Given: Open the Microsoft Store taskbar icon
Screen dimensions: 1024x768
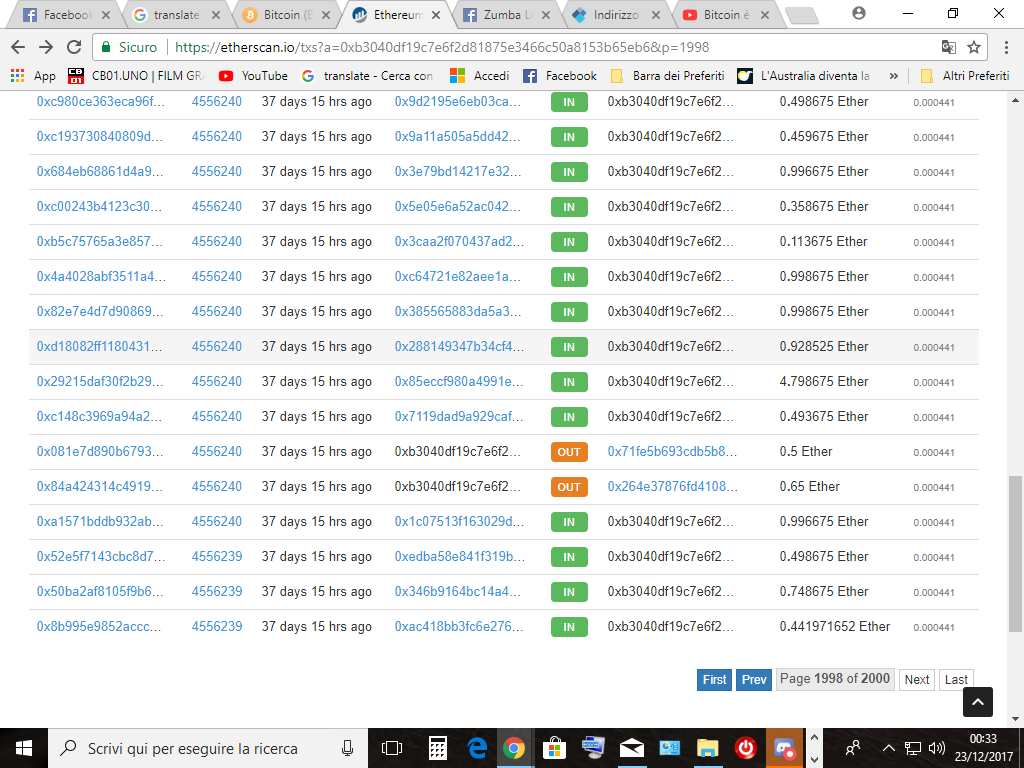Looking at the screenshot, I should tap(554, 748).
